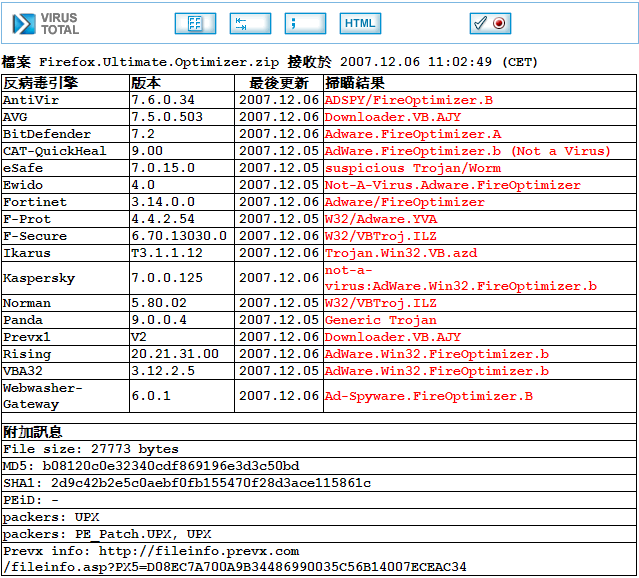Click the F-Secure engine name
The height and width of the screenshot is (578, 639).
[x=35, y=236]
